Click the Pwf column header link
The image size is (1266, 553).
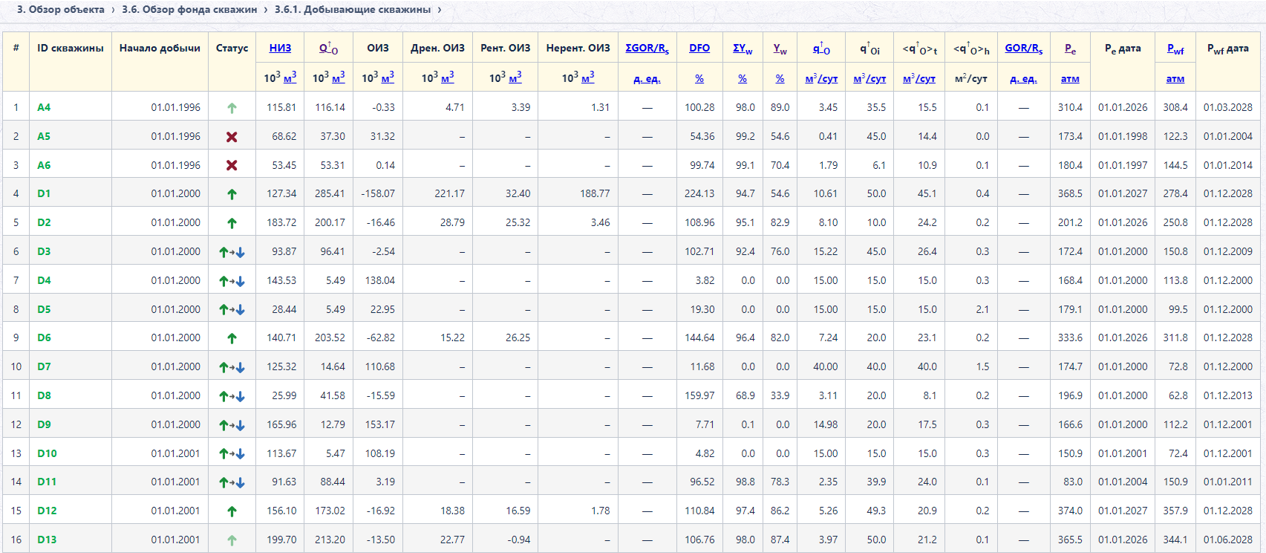pos(1176,48)
